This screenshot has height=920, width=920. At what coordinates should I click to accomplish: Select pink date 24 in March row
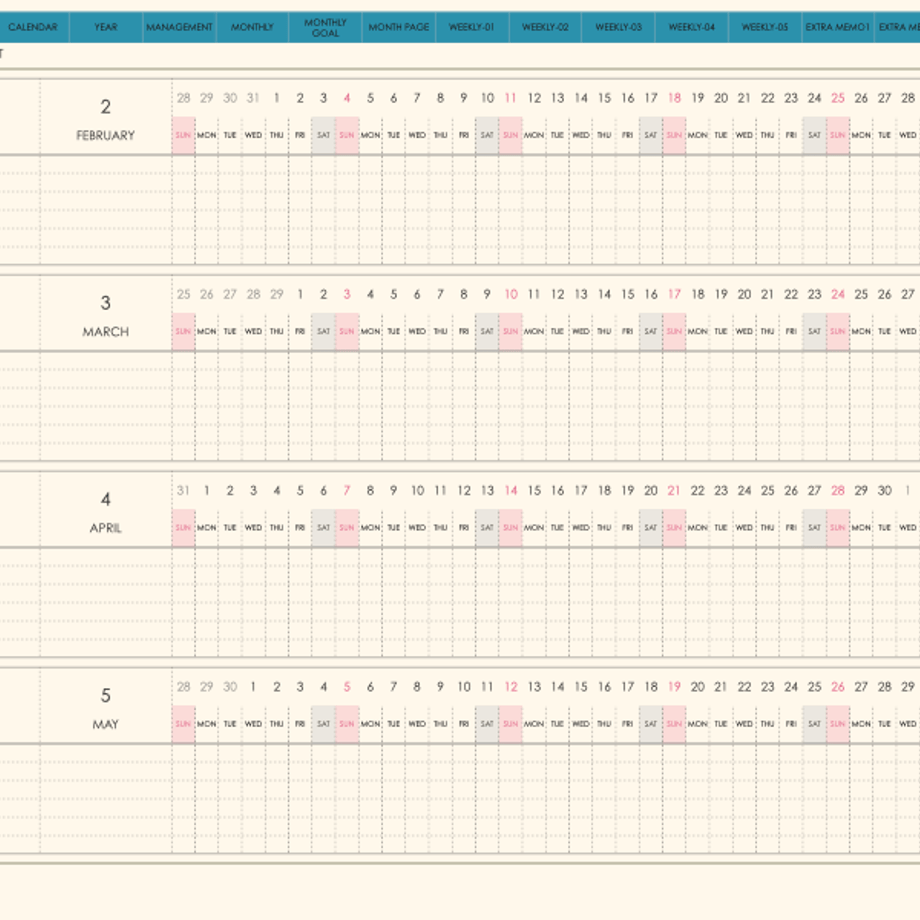click(838, 295)
